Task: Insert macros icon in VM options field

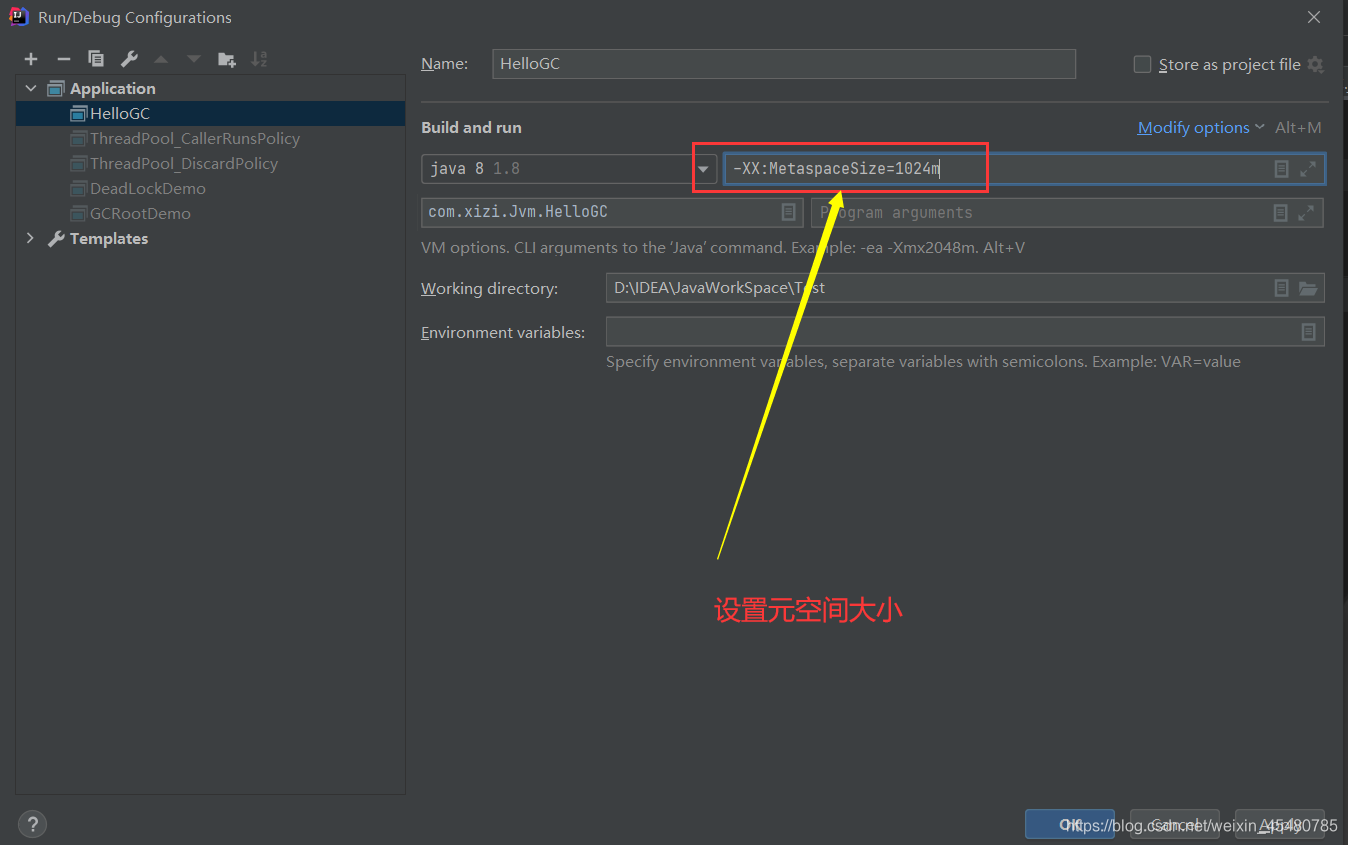Action: tap(1281, 169)
